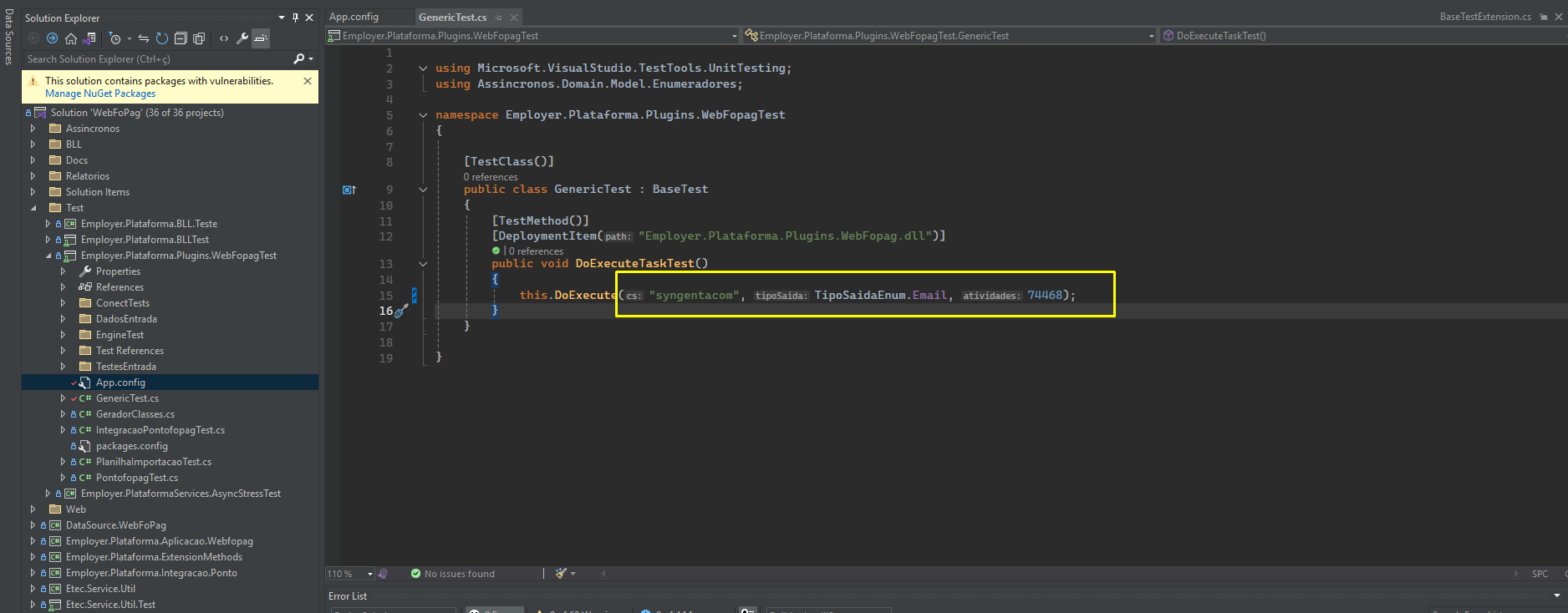Viewport: 1568px width, 613px height.
Task: Select Solution Items folder
Action: [x=98, y=192]
